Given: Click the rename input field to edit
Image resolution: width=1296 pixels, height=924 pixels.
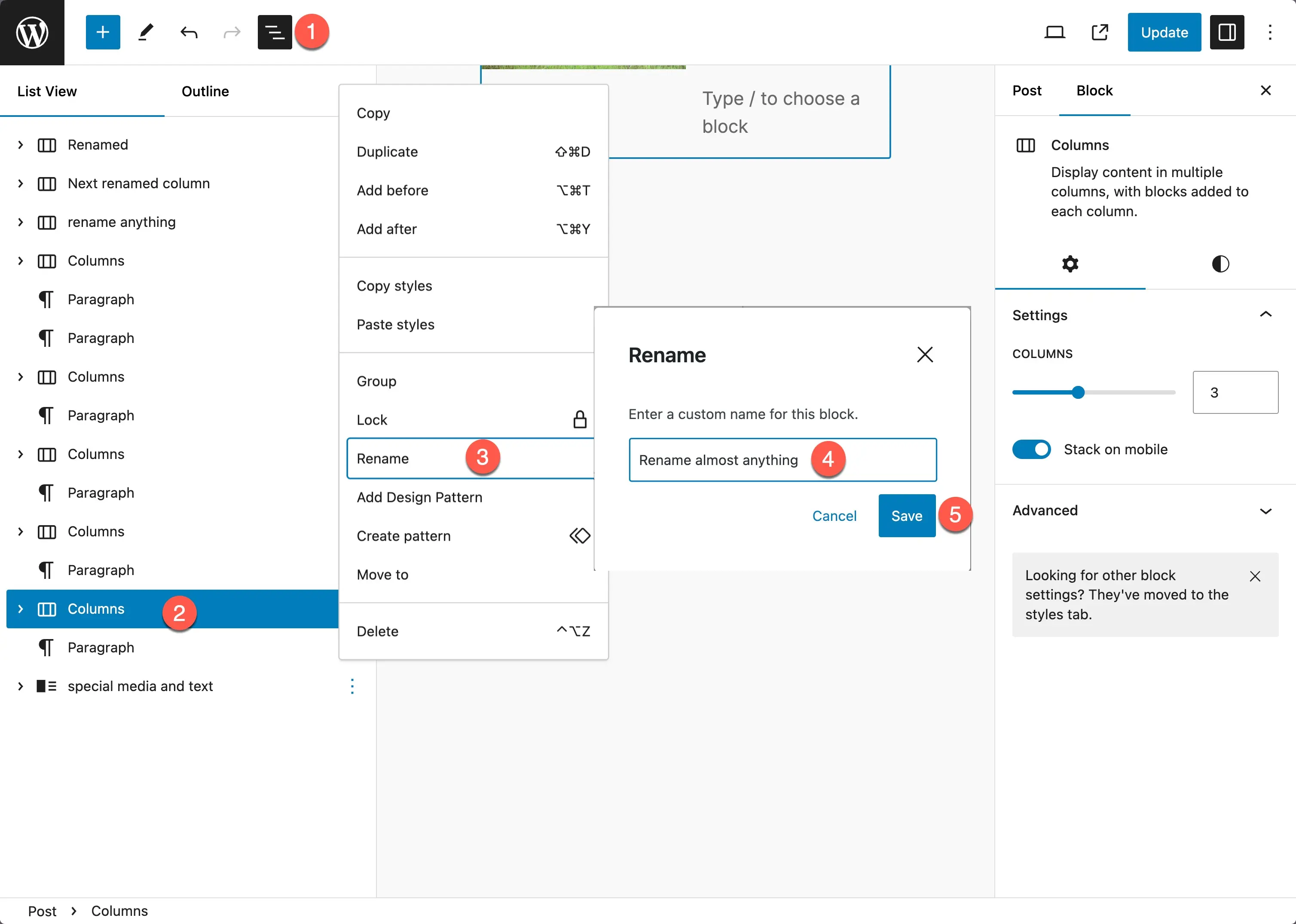Looking at the screenshot, I should pos(783,459).
